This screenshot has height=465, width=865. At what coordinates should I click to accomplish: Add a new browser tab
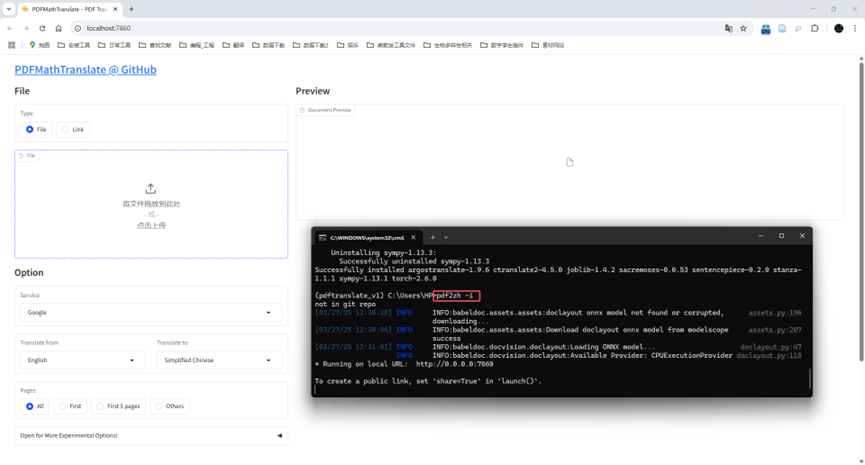tap(131, 9)
